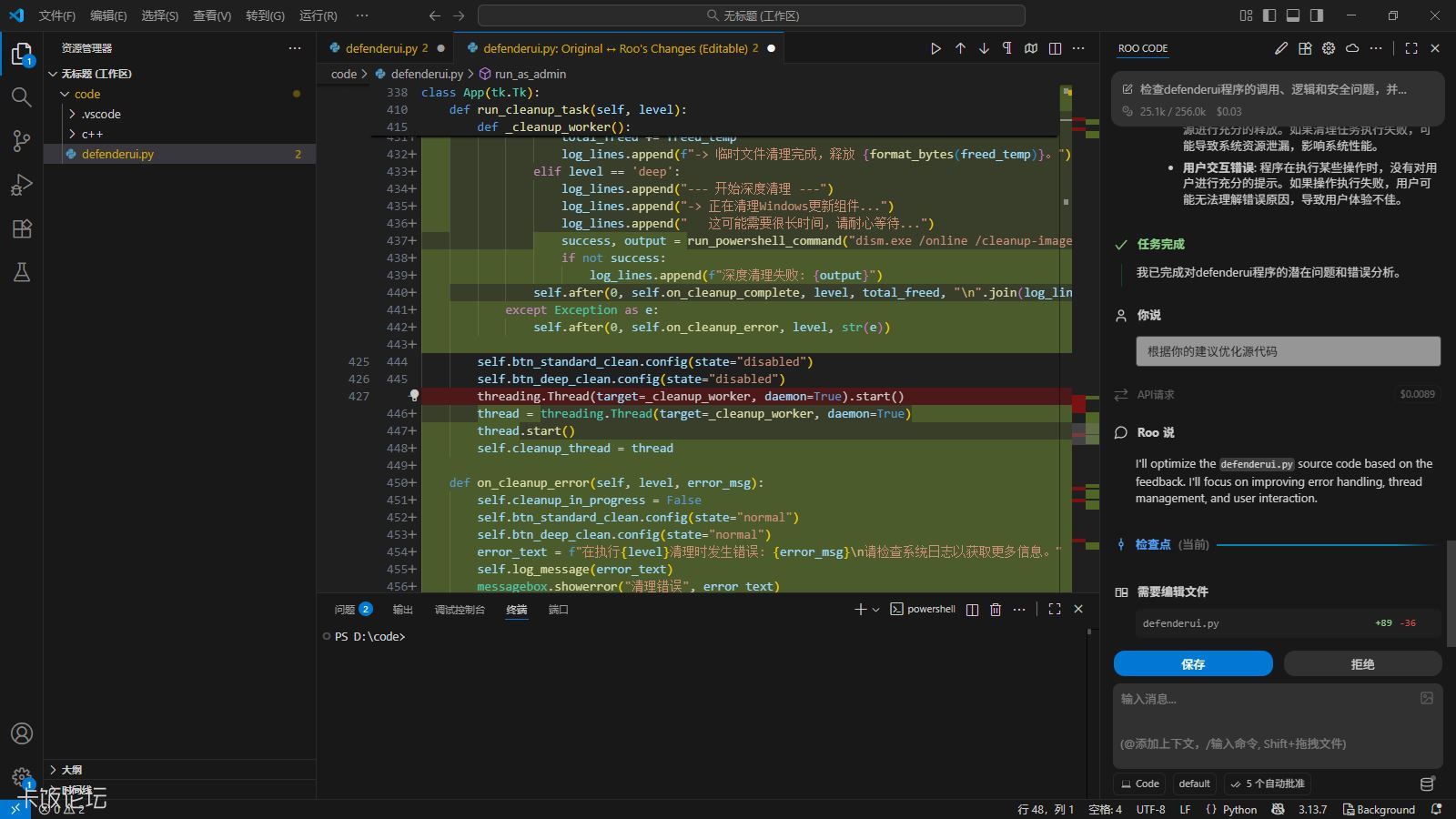Start a new Roo Code task with pencil icon
Image resolution: width=1456 pixels, height=819 pixels.
pyautogui.click(x=1281, y=48)
